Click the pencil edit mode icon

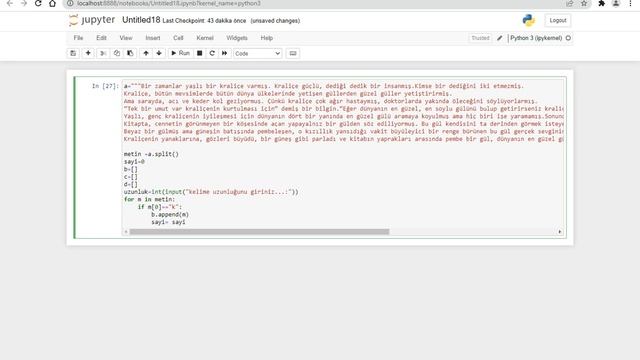500,38
